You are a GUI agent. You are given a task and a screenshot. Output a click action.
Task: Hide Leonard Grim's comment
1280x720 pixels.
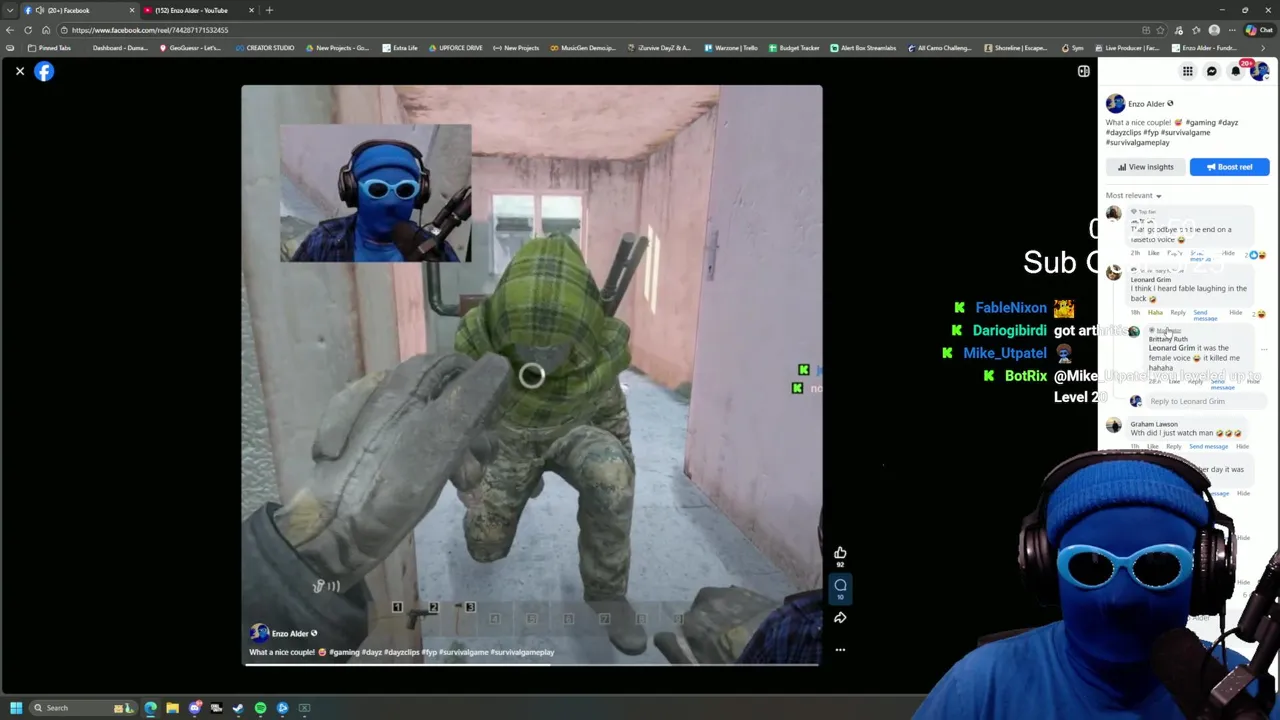pyautogui.click(x=1235, y=313)
